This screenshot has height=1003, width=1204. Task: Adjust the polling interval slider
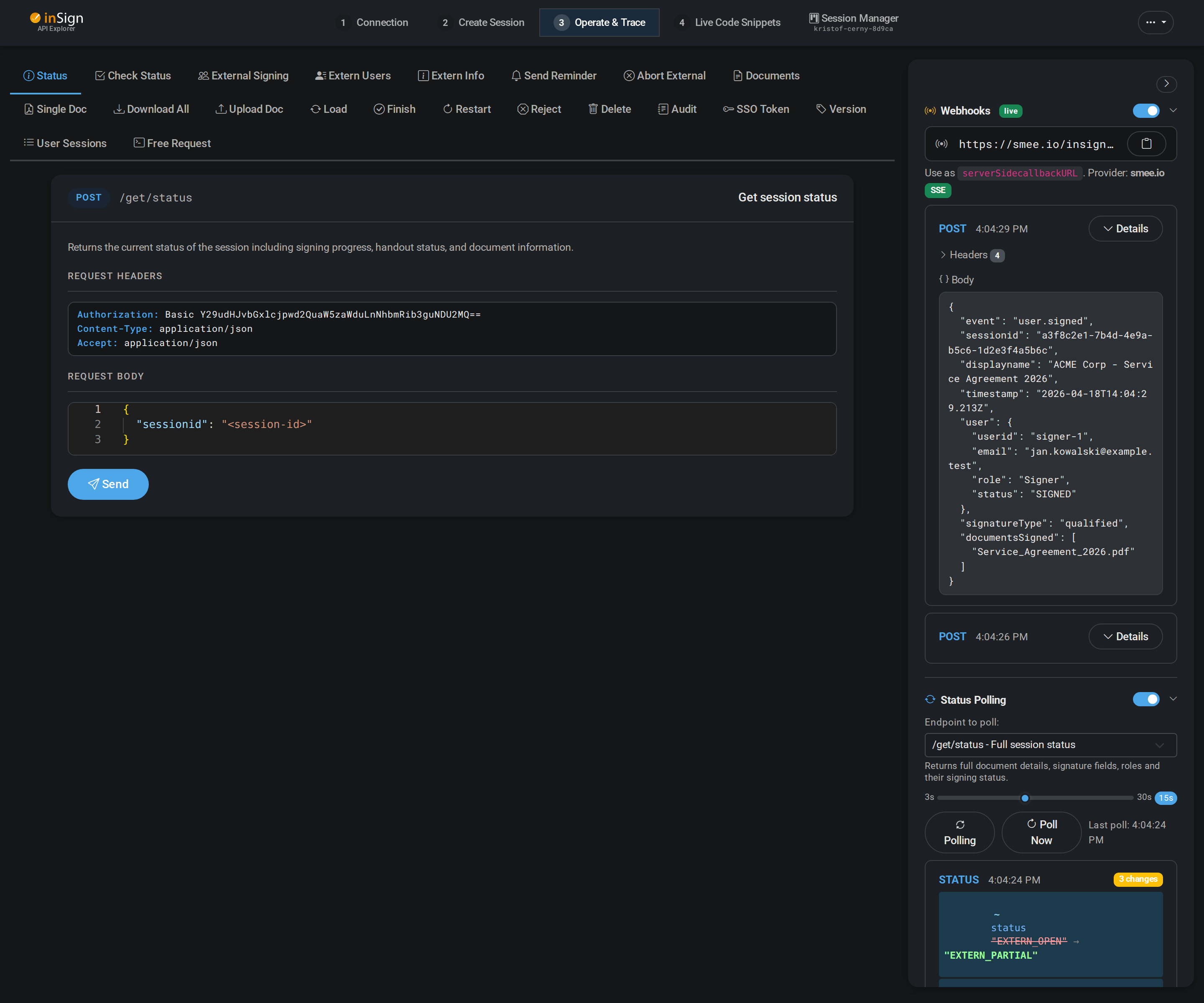click(x=1025, y=797)
